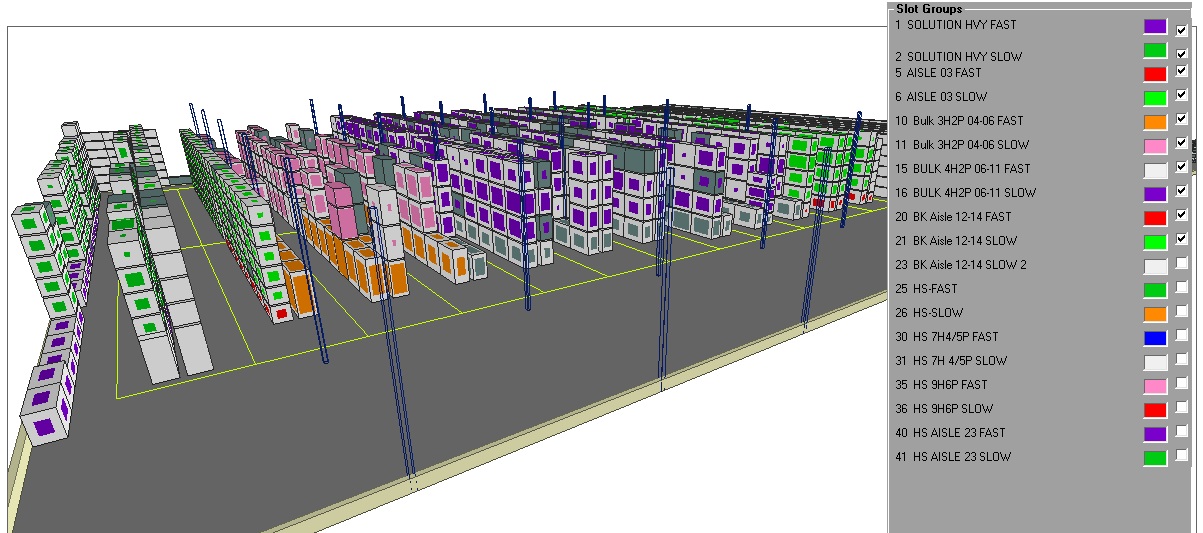Viewport: 1203px width, 533px height.
Task: Click the '20 BK Aisle 12-14 FAST' label
Action: click(953, 217)
